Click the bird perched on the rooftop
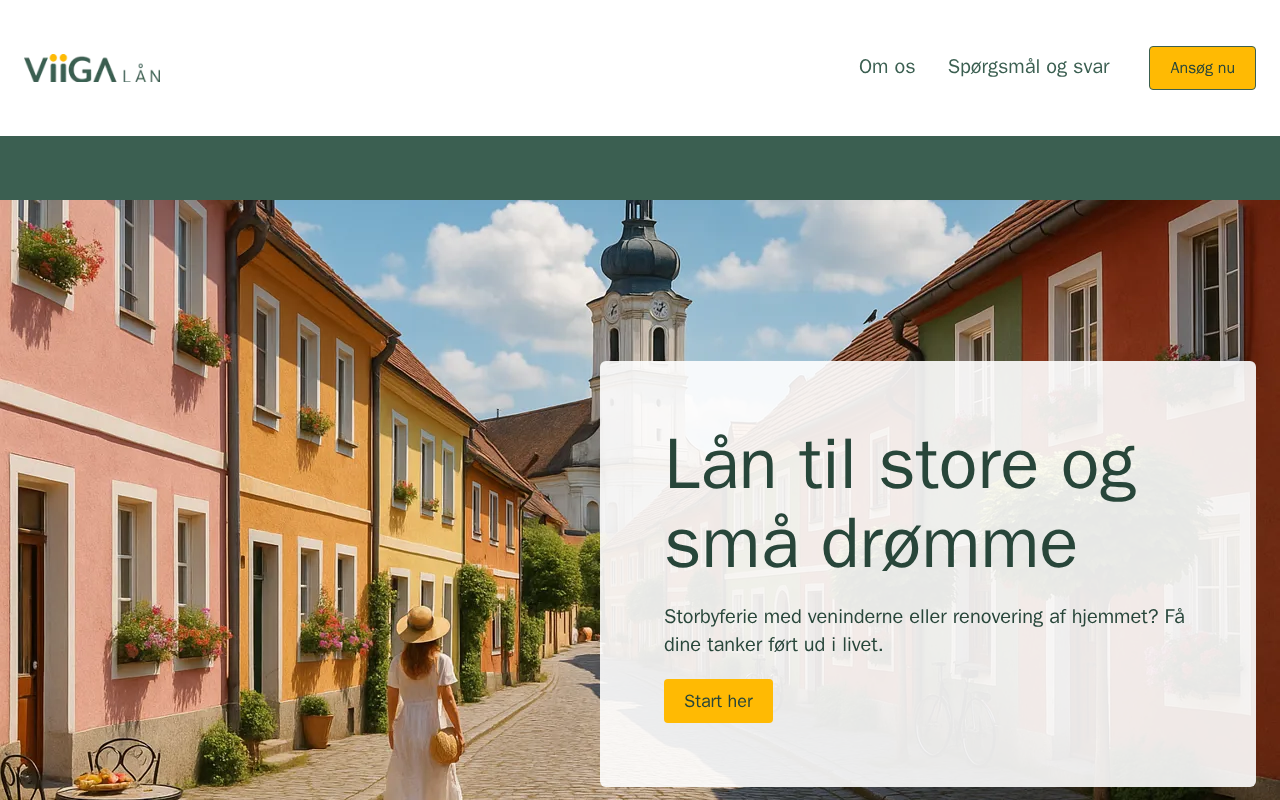The width and height of the screenshot is (1280, 800). click(870, 316)
